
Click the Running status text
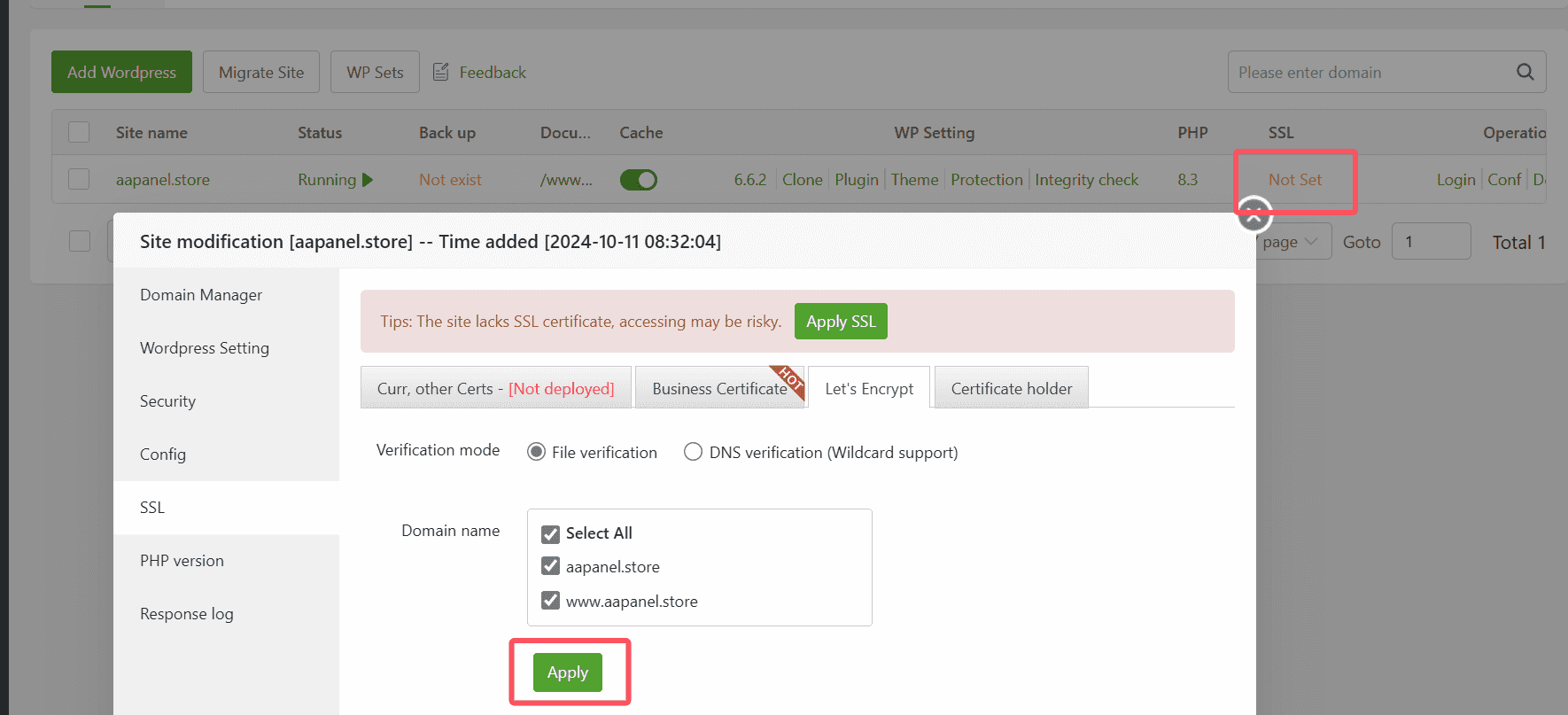tap(327, 180)
